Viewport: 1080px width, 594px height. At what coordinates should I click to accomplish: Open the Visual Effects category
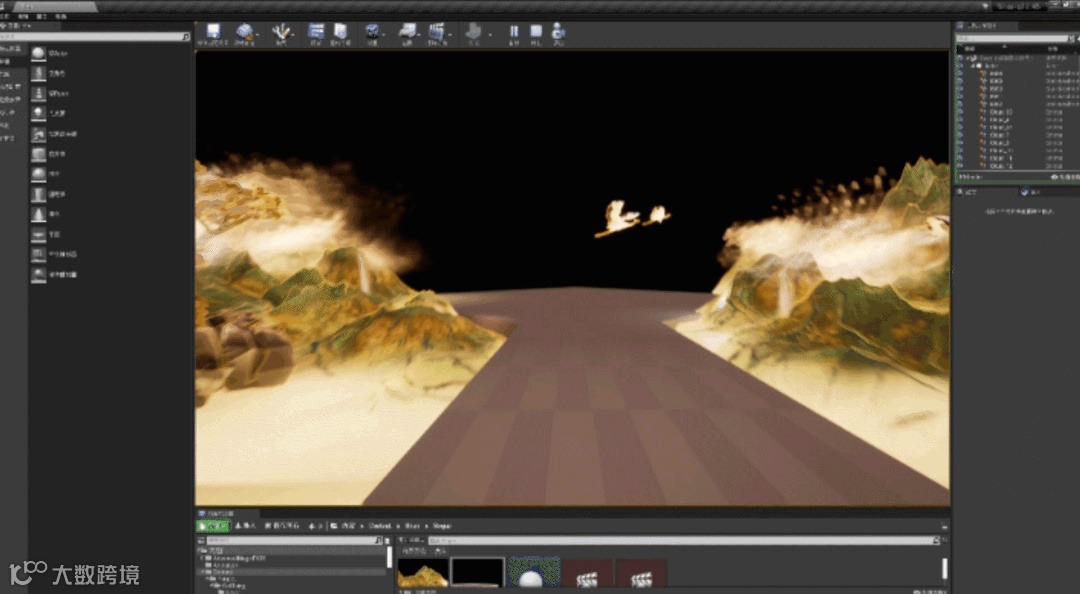12,99
